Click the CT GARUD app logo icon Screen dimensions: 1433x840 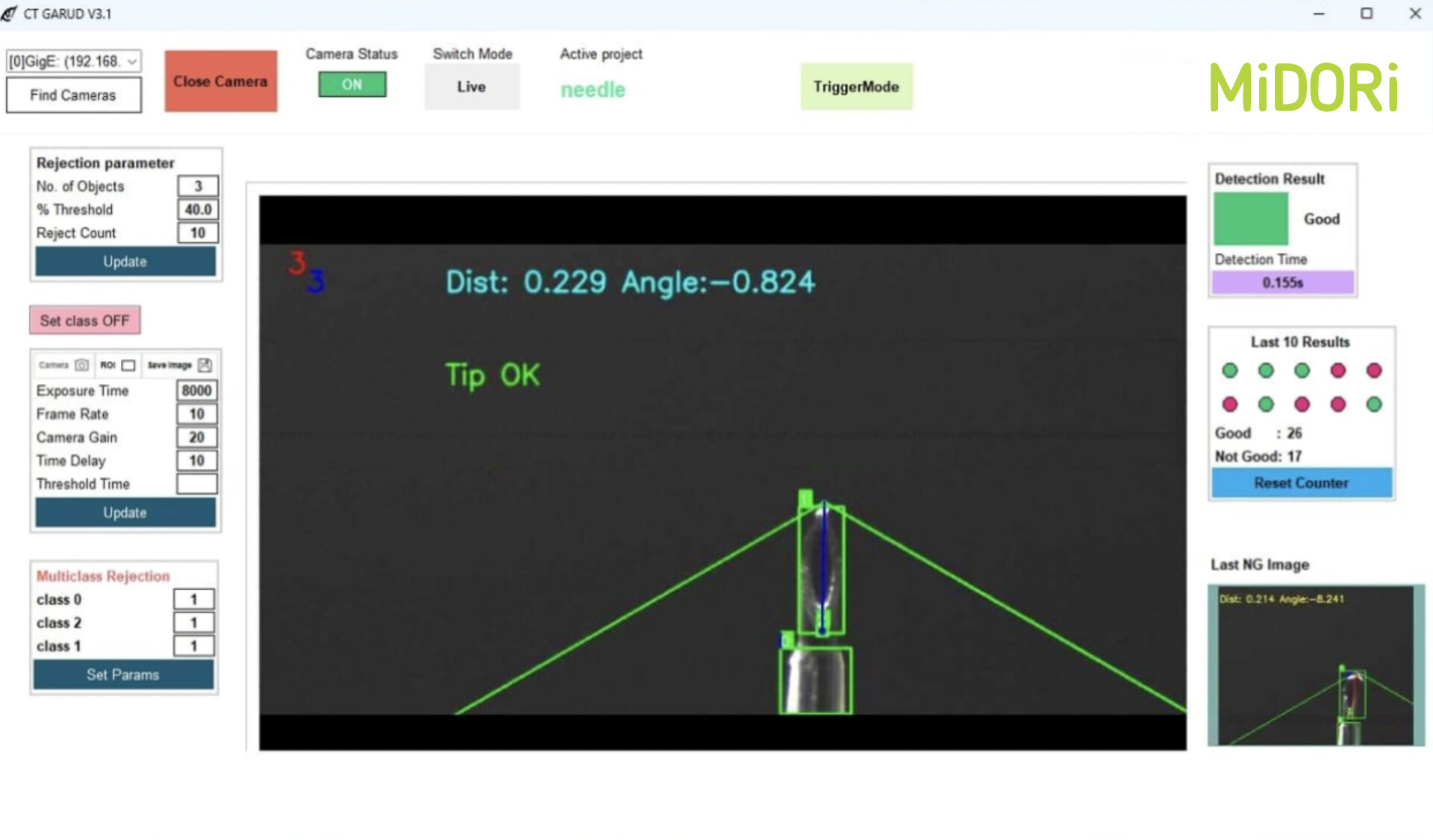[9, 13]
